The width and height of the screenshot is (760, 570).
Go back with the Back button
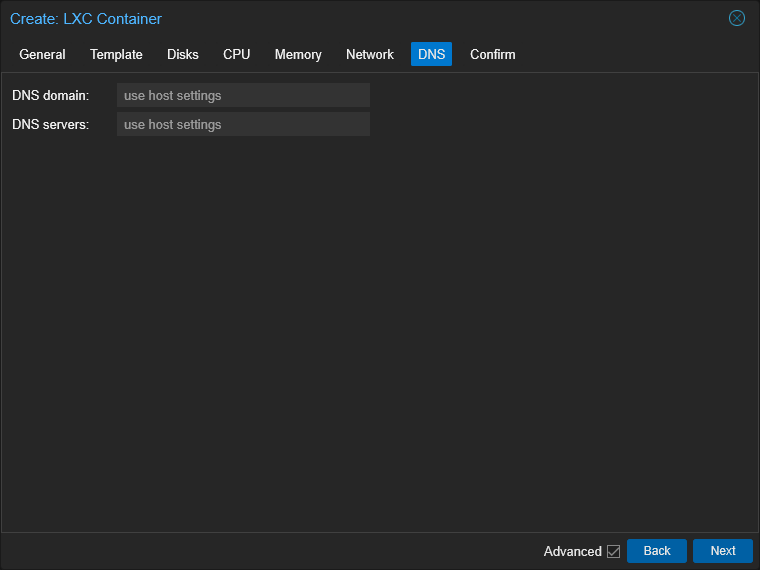(657, 551)
